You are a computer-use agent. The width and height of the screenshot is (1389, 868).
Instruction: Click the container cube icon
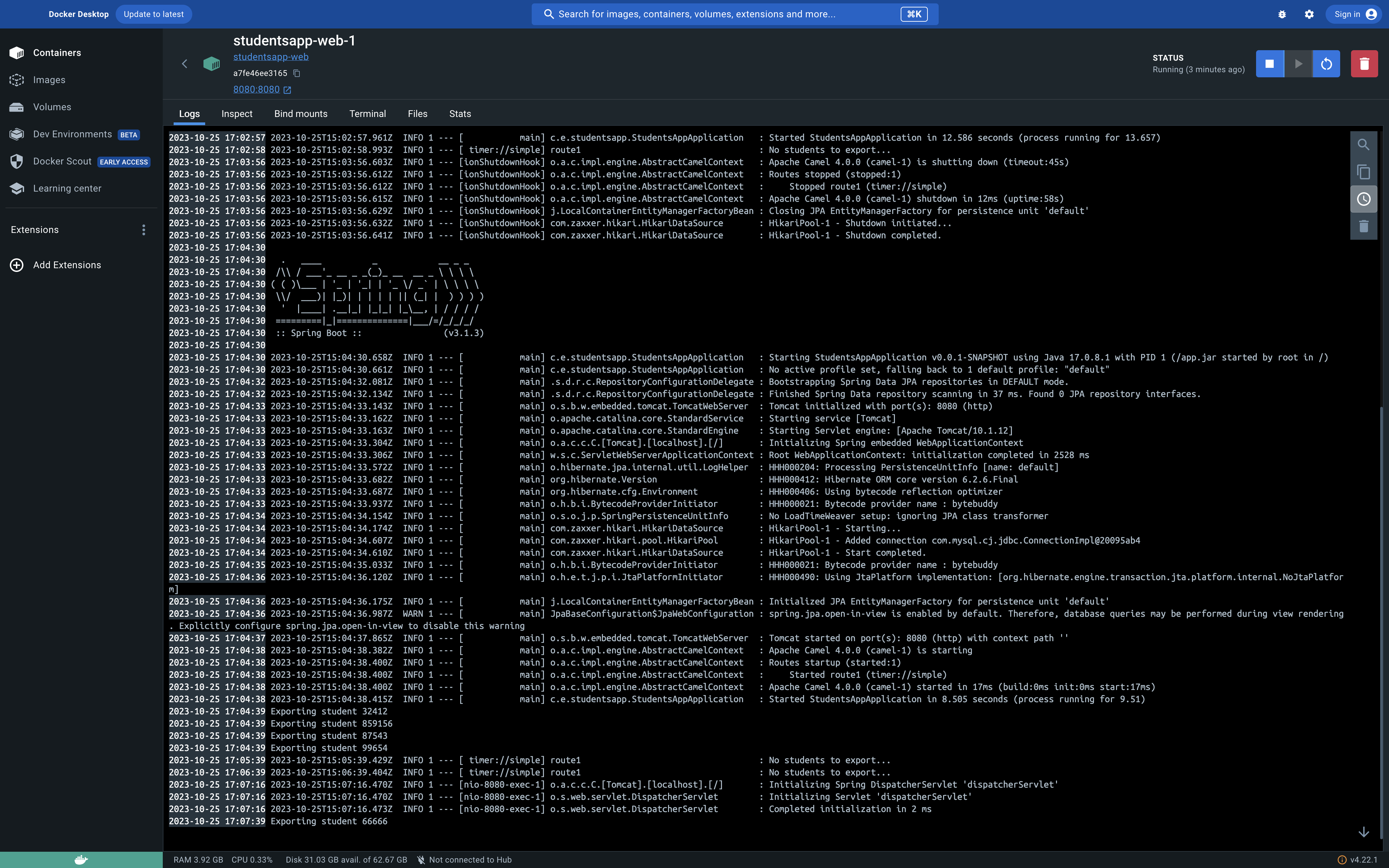(x=212, y=64)
